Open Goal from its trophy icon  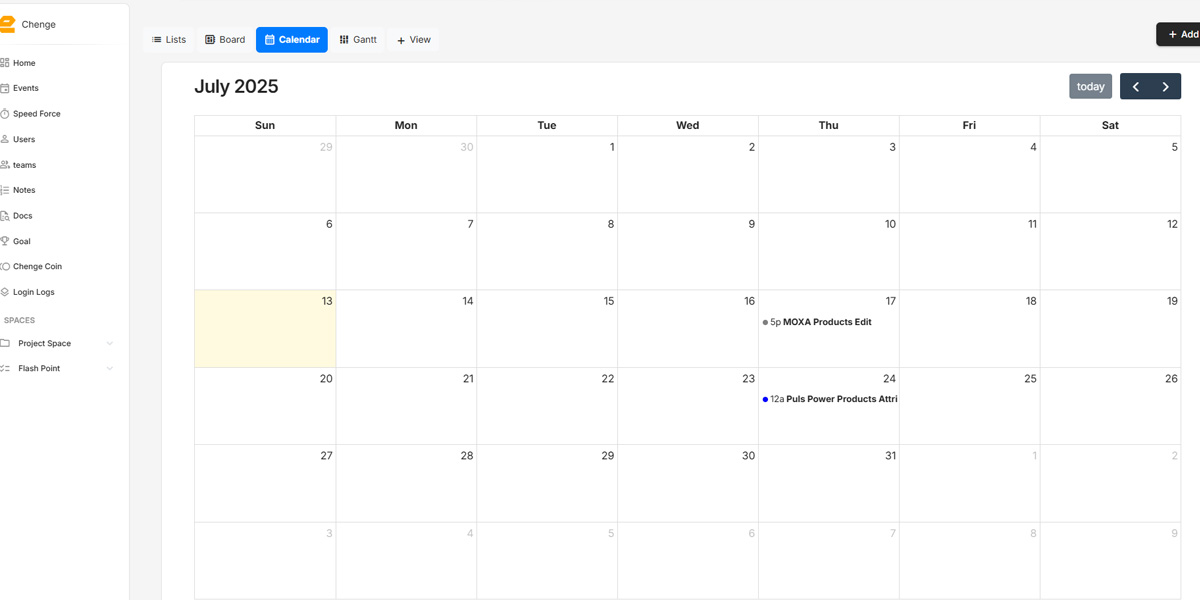tap(5, 241)
